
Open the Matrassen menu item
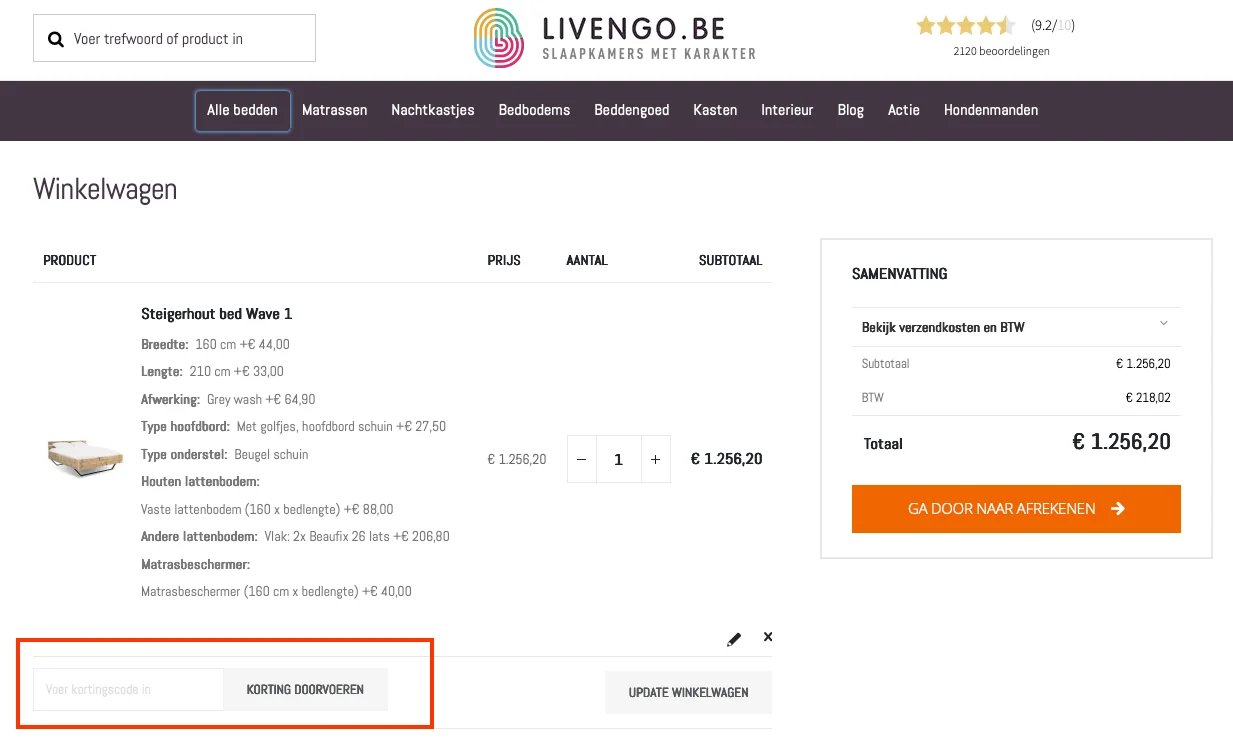pos(335,110)
